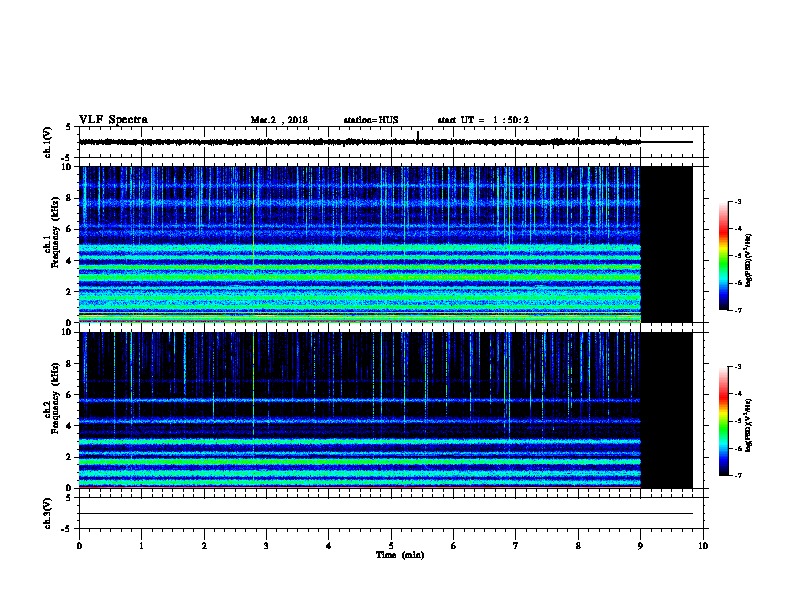Click the flat ch.3 voltage trace
The height and width of the screenshot is (612, 792).
coord(385,514)
